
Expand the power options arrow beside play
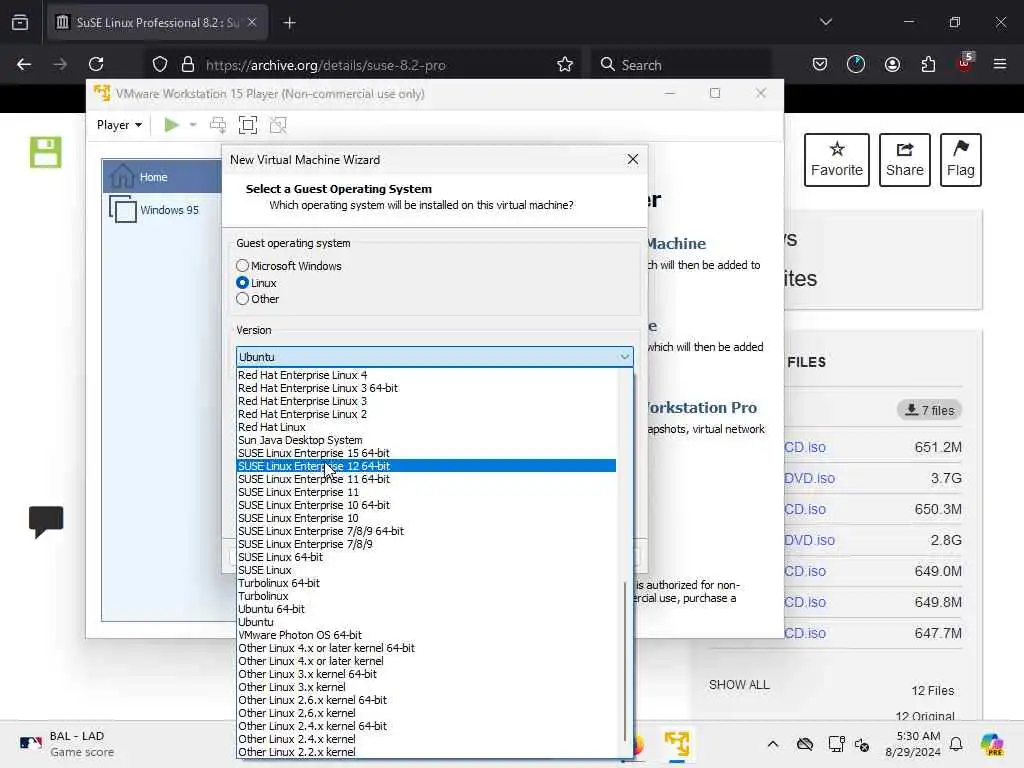[x=193, y=125]
